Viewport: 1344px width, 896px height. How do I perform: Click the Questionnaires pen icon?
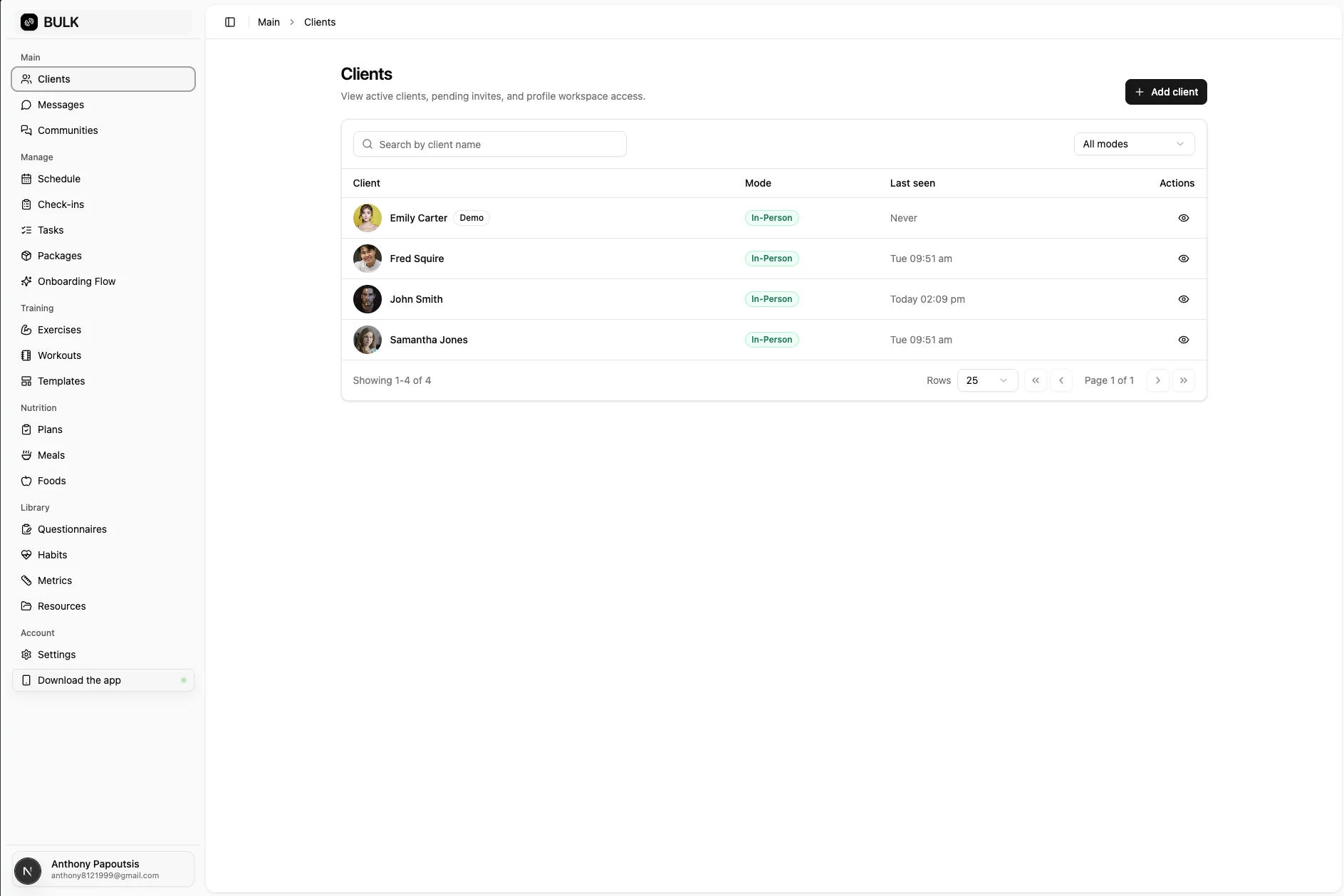[x=26, y=529]
